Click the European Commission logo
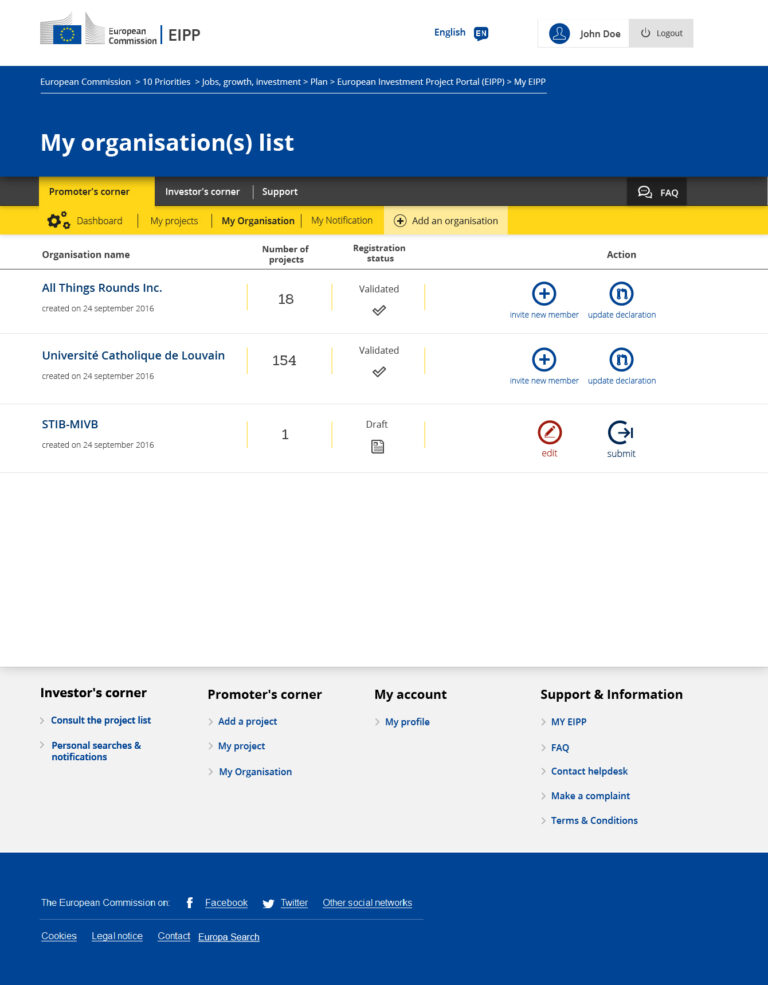The image size is (768, 985). pyautogui.click(x=99, y=30)
